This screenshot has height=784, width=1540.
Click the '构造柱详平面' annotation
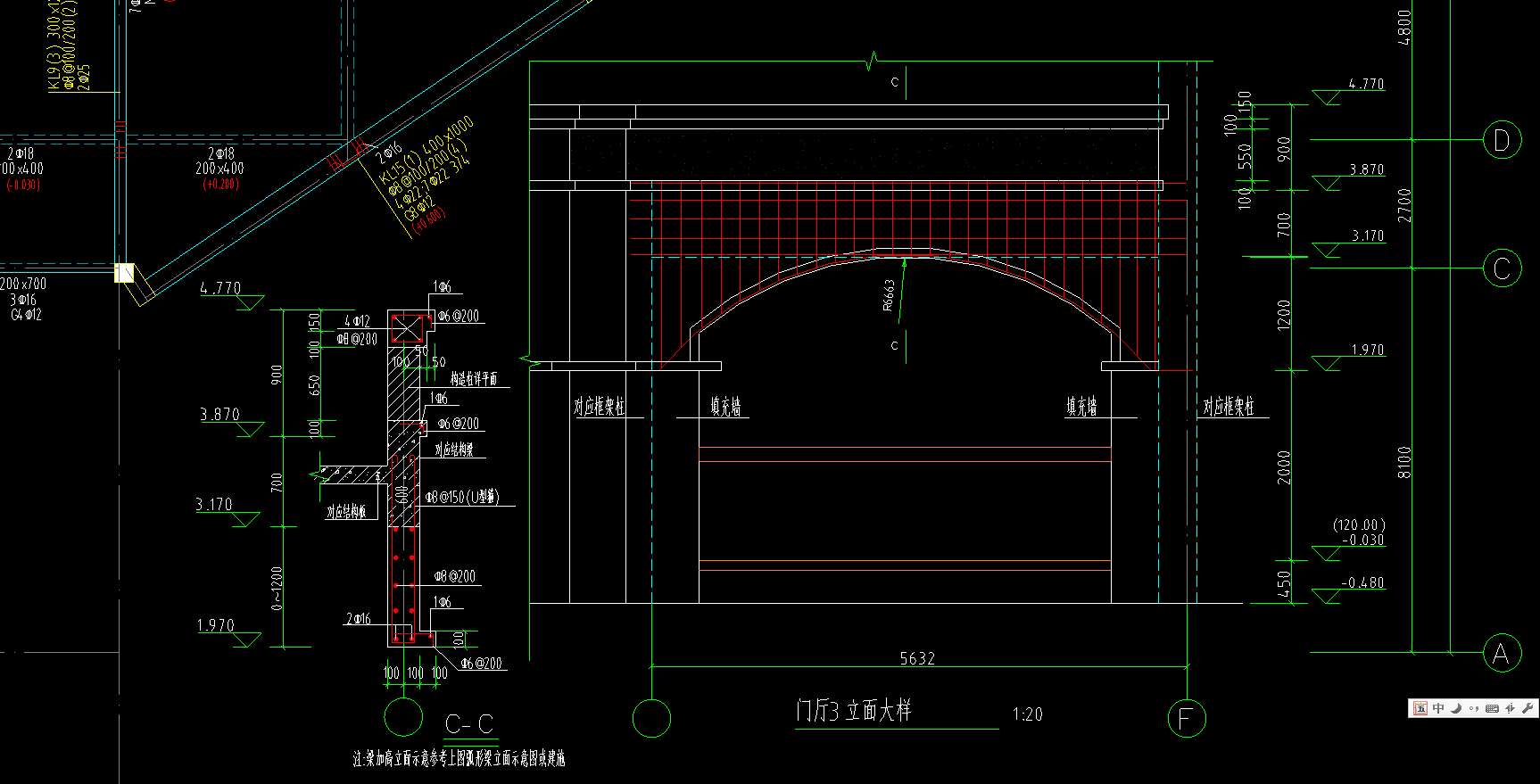pos(474,379)
